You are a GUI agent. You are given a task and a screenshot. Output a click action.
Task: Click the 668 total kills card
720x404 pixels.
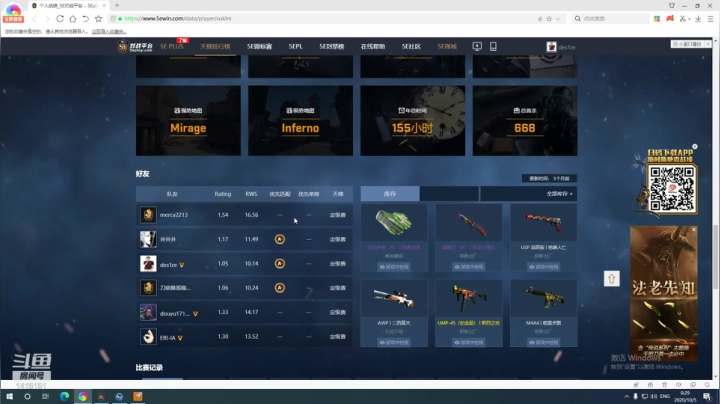(525, 121)
